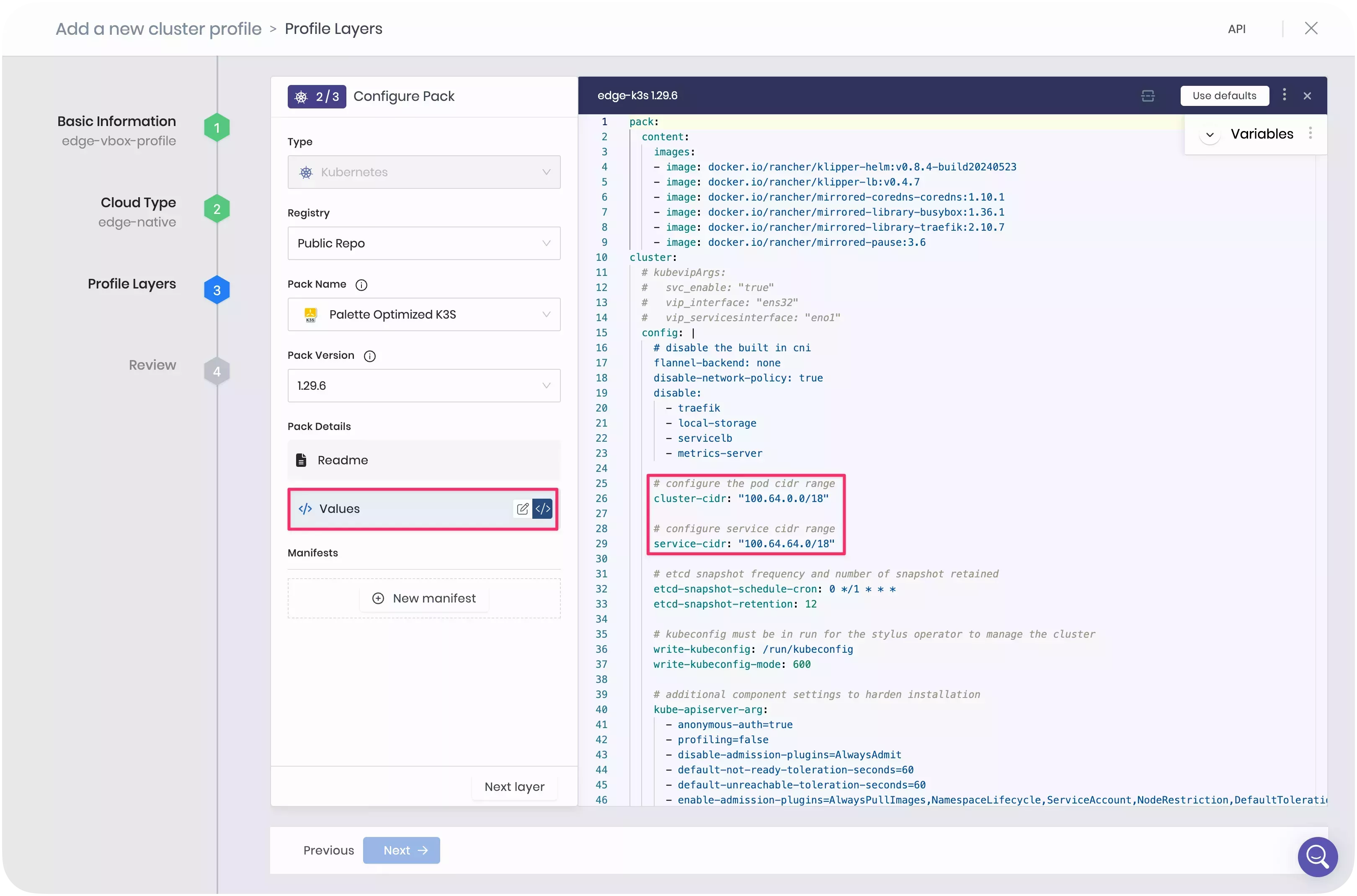Close the edge-k3s 1.29.6 editor pane

coord(1307,95)
